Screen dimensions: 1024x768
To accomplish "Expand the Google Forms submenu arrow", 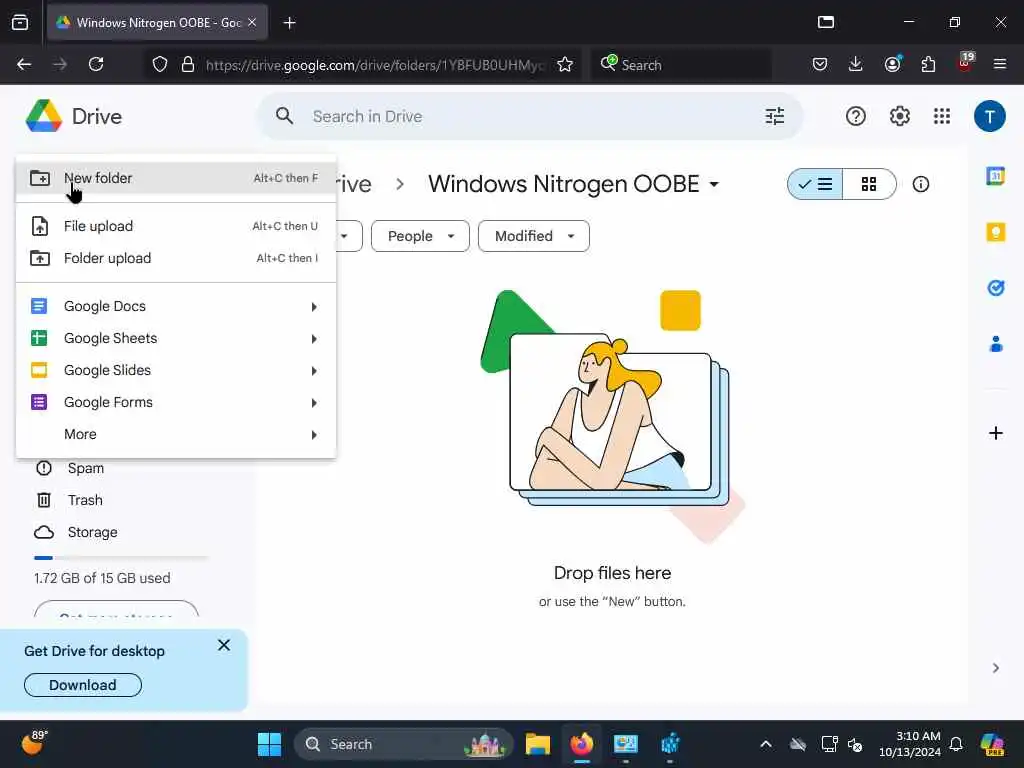I will [x=314, y=402].
